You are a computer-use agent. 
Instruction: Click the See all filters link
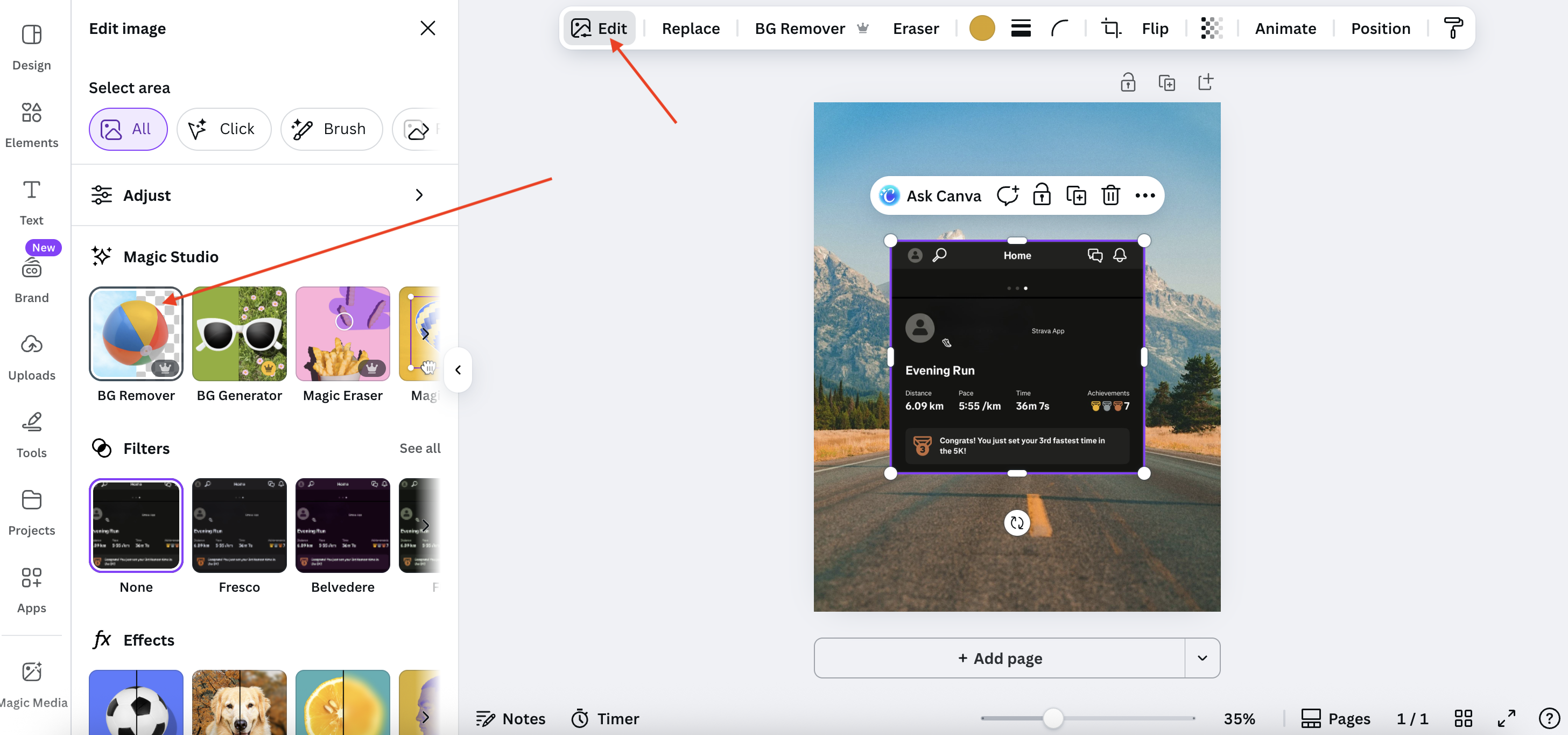point(419,448)
